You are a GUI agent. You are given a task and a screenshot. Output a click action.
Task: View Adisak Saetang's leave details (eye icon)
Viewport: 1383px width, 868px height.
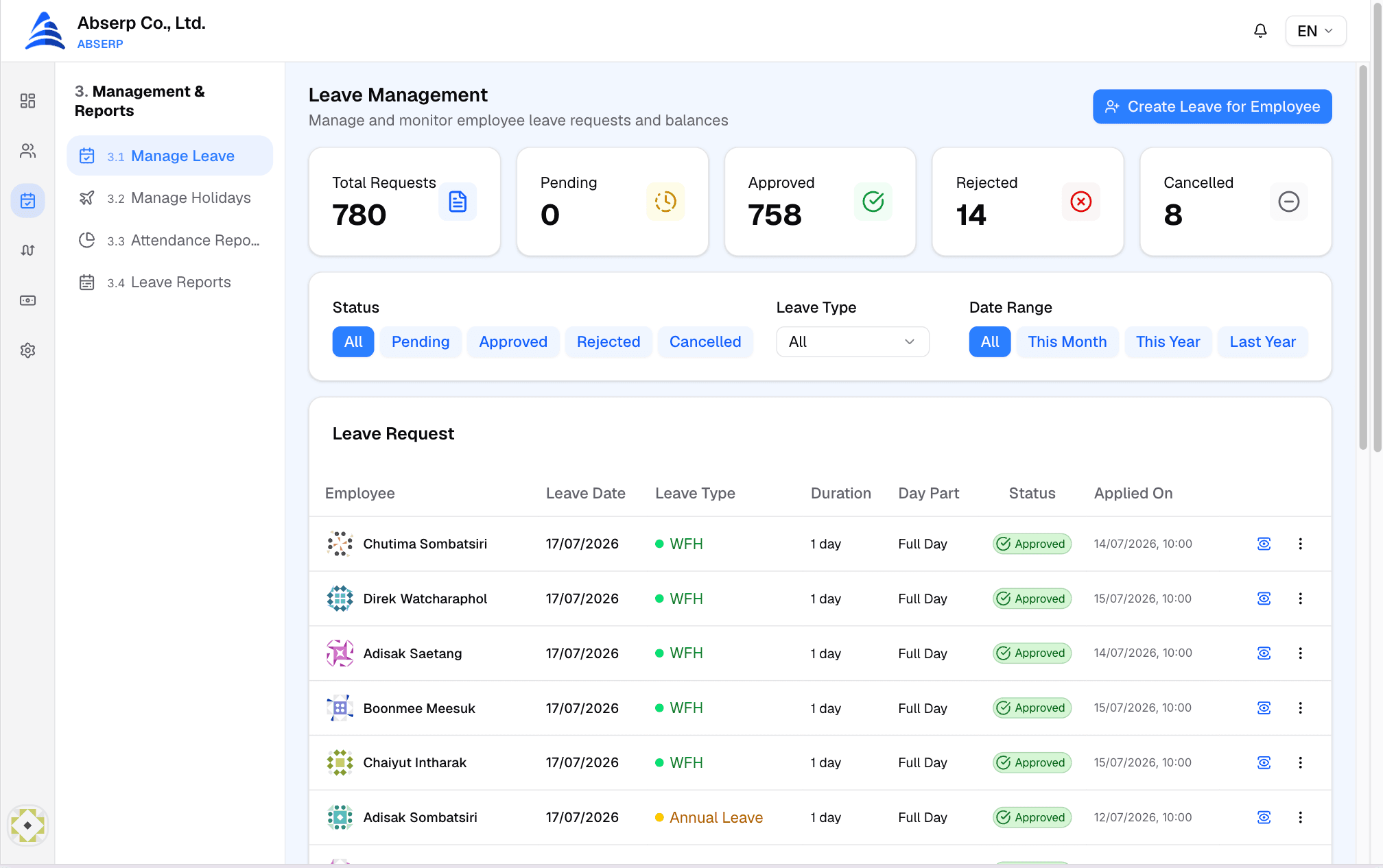tap(1264, 653)
